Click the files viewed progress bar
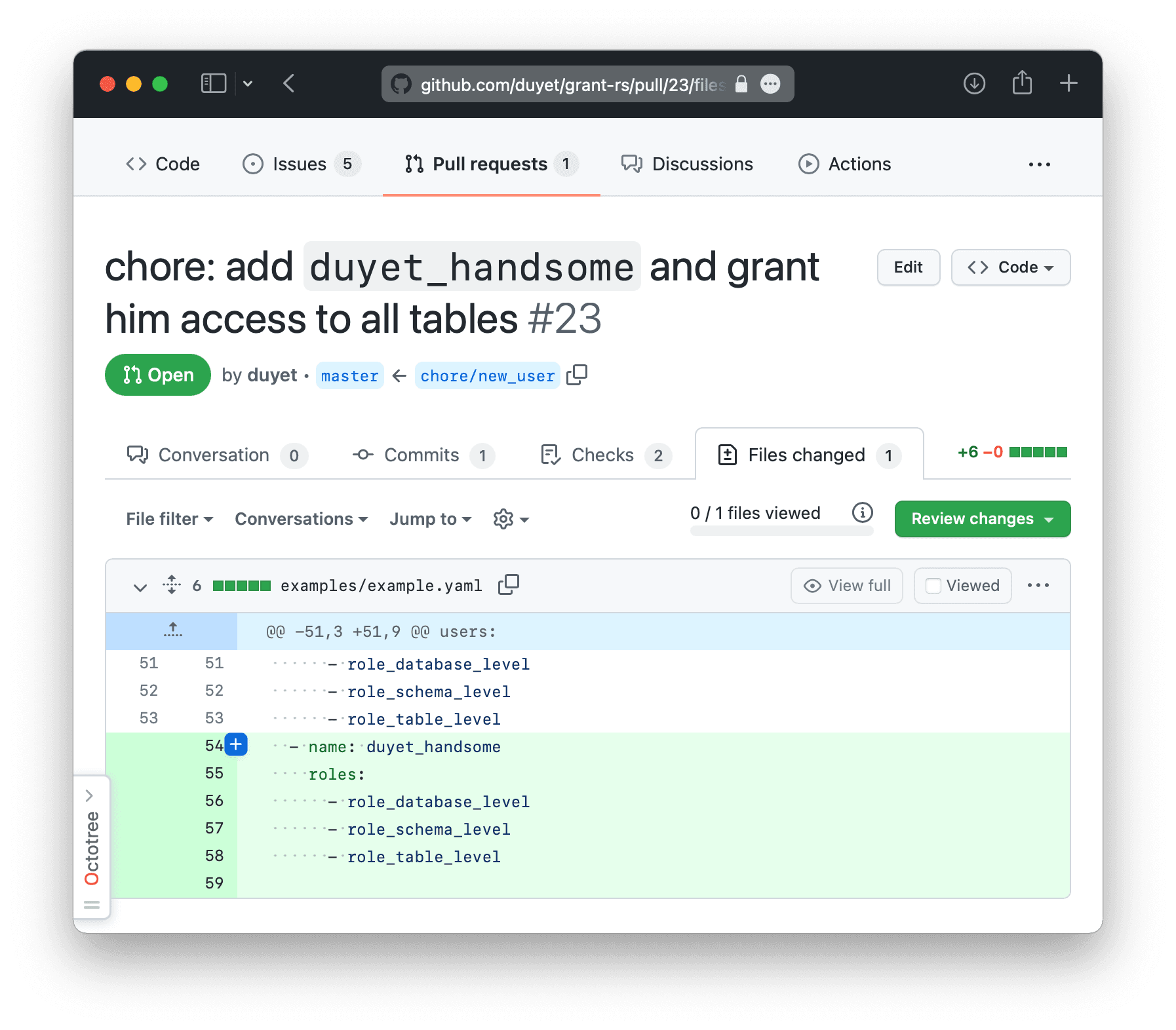 tap(781, 531)
